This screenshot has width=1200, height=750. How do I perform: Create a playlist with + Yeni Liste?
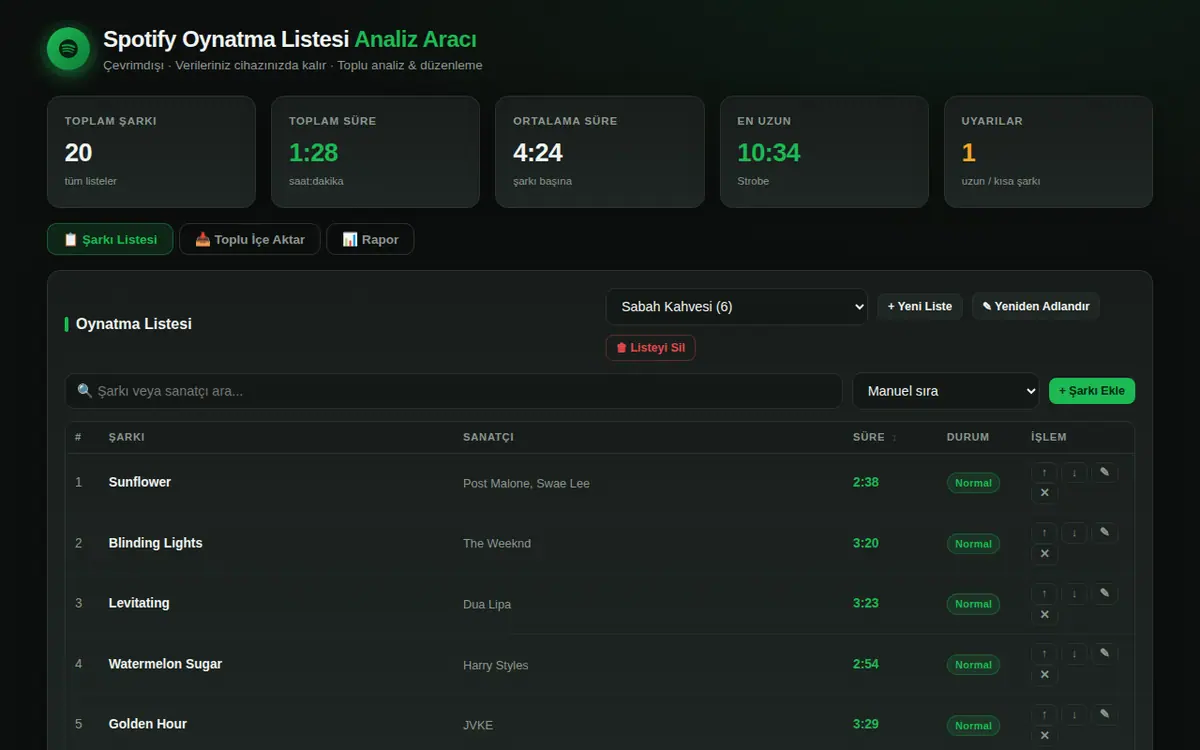pos(920,306)
